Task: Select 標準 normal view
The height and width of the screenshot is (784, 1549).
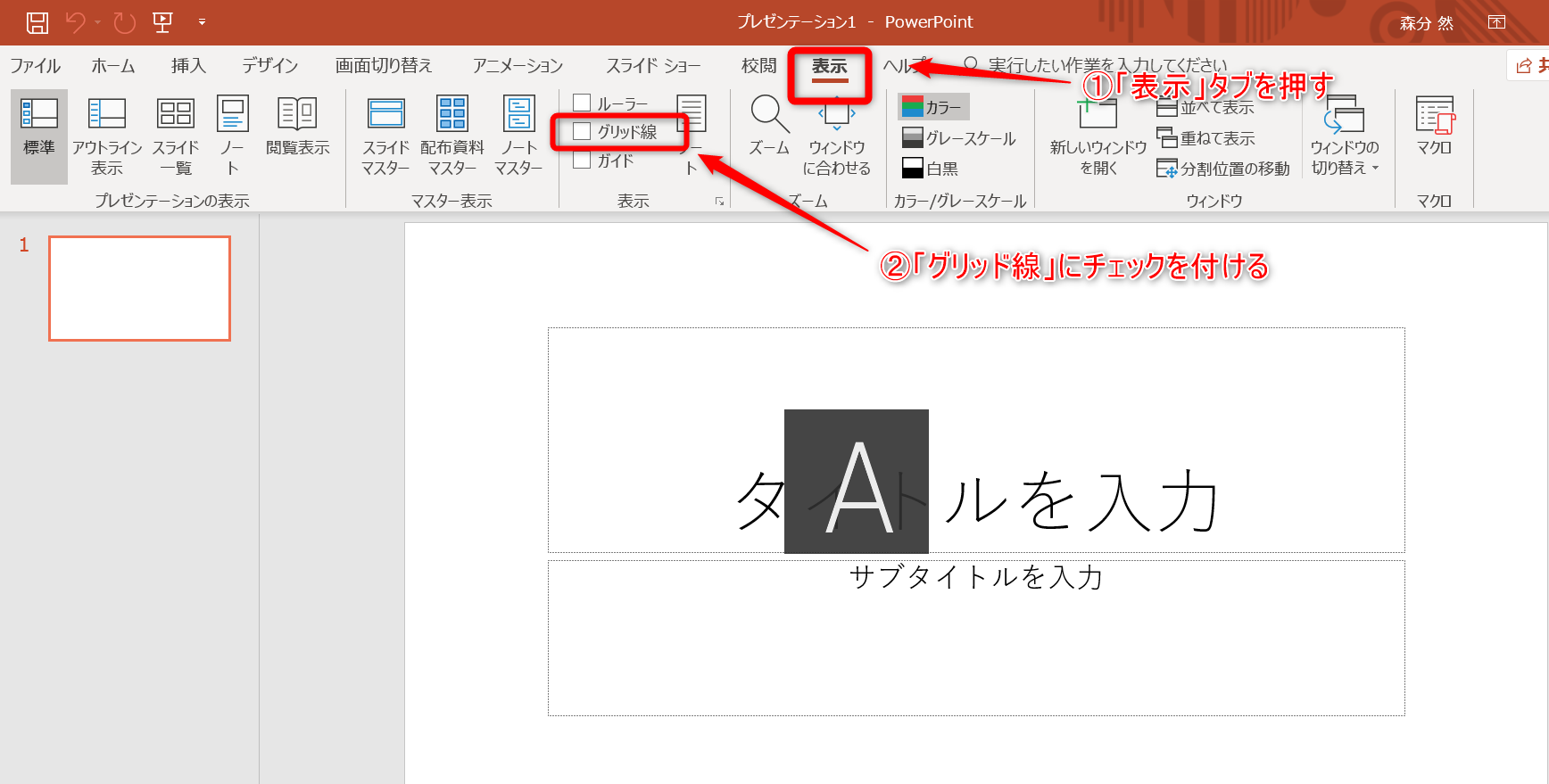Action: 39,137
